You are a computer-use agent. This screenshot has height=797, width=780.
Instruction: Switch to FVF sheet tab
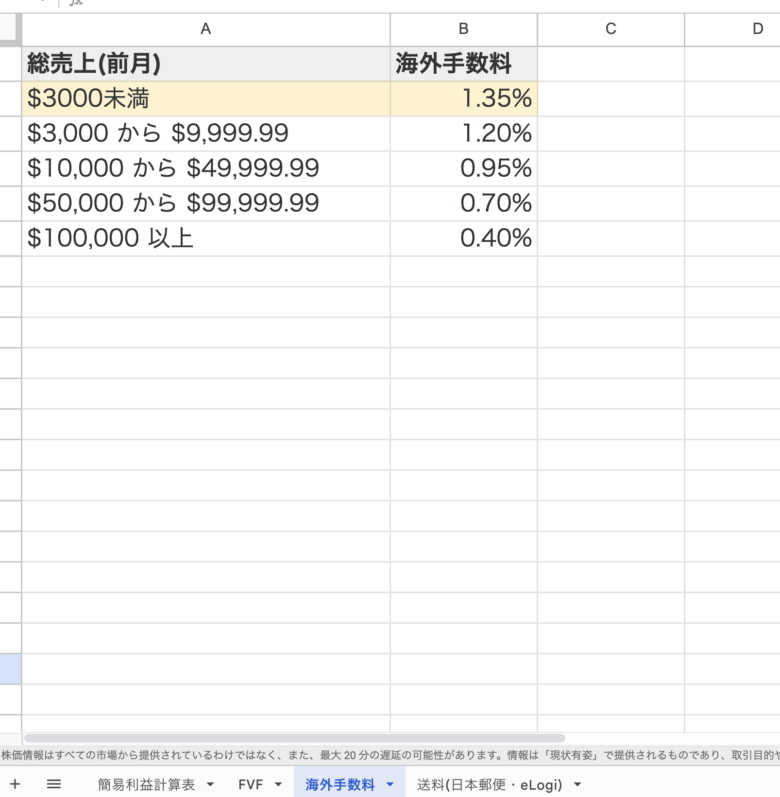pyautogui.click(x=251, y=784)
